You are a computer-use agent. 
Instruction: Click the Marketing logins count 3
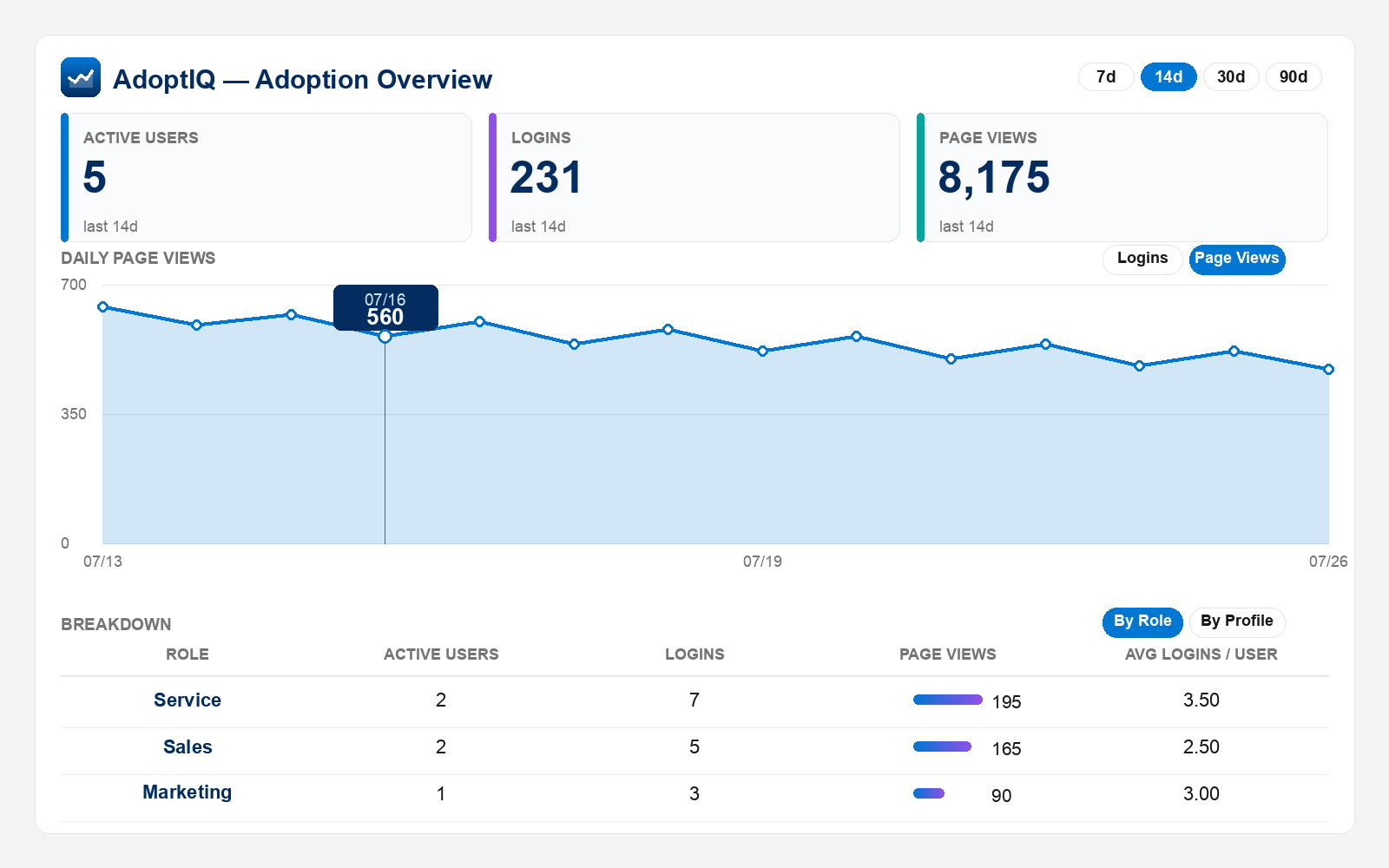click(694, 794)
